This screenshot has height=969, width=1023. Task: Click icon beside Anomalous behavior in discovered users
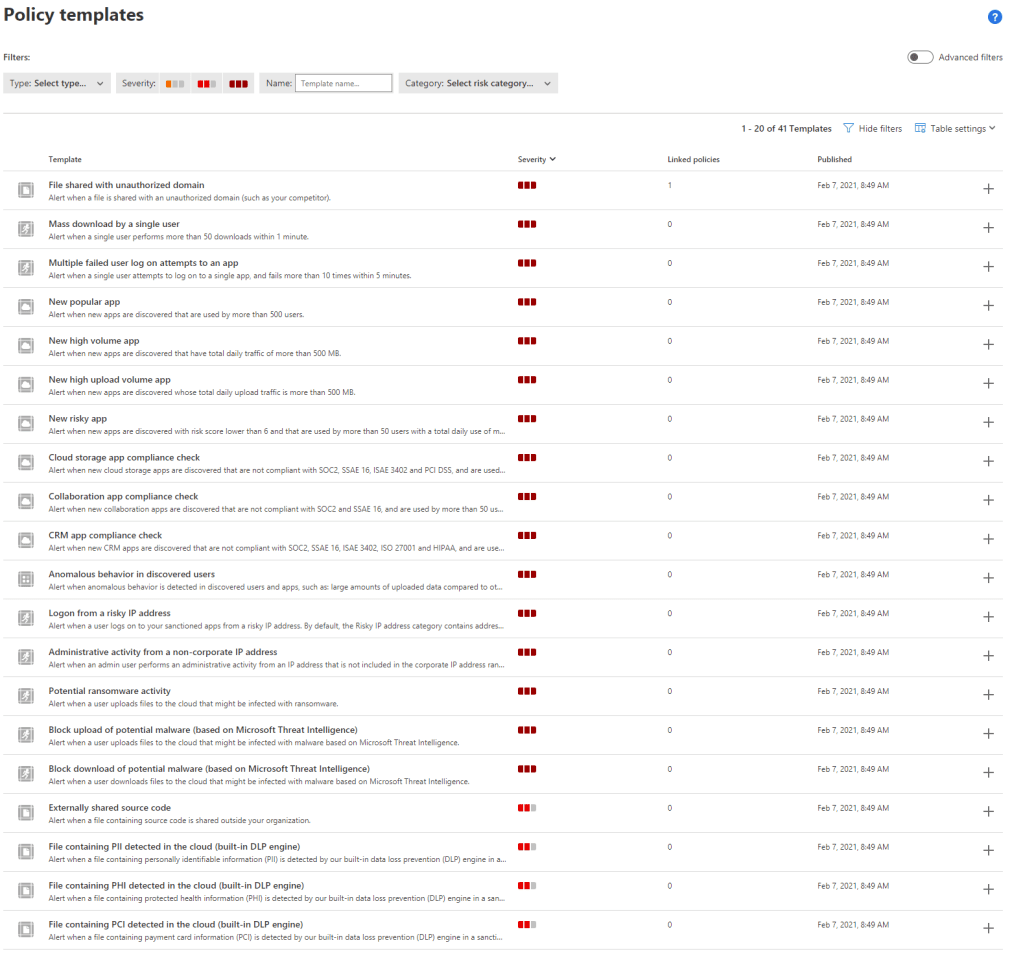(26, 578)
